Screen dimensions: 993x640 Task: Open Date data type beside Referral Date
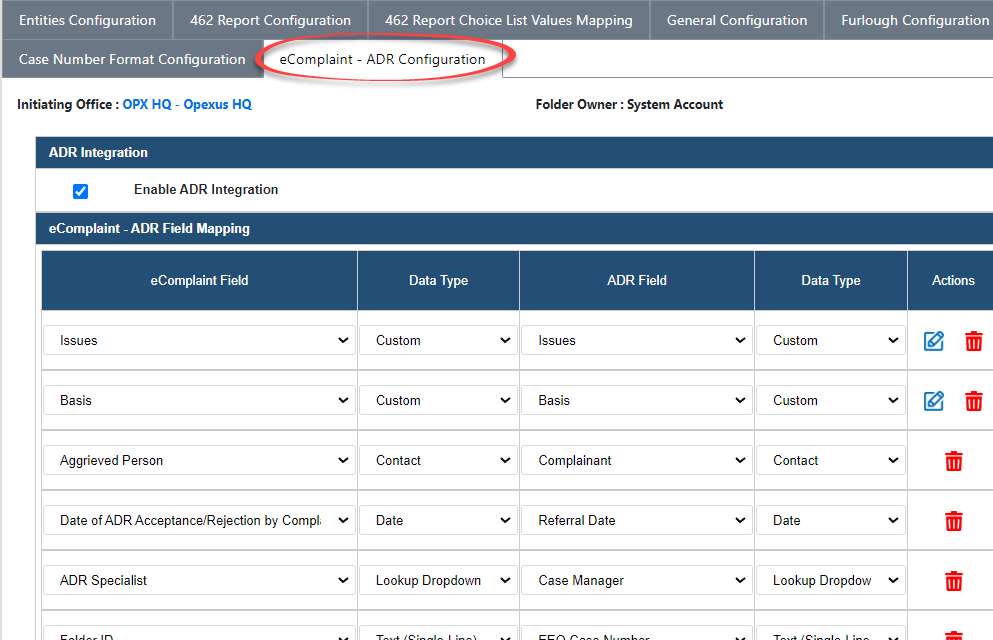point(830,520)
